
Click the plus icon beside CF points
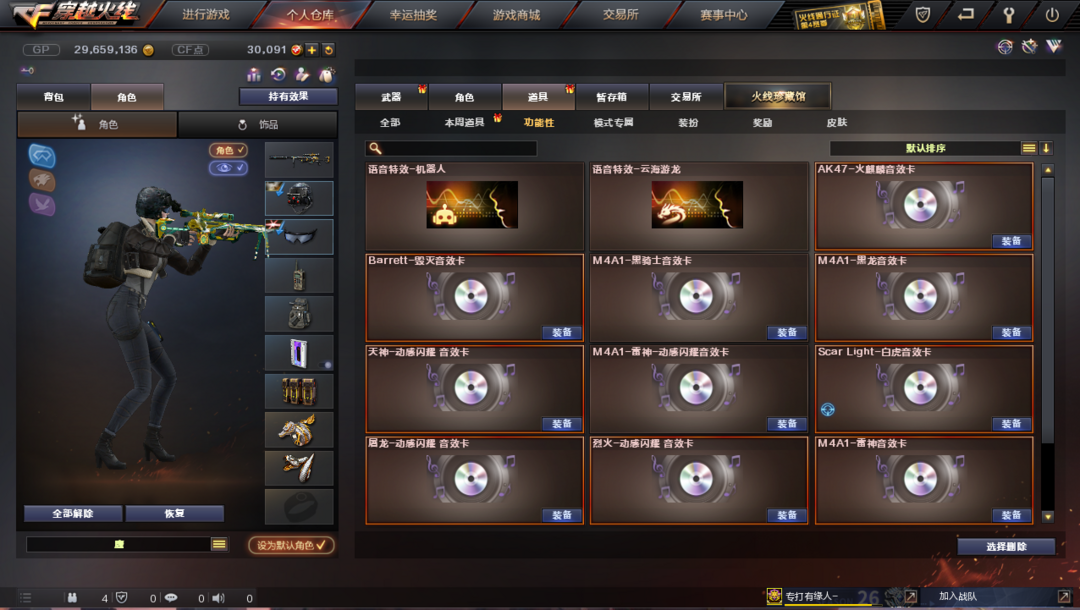click(312, 50)
